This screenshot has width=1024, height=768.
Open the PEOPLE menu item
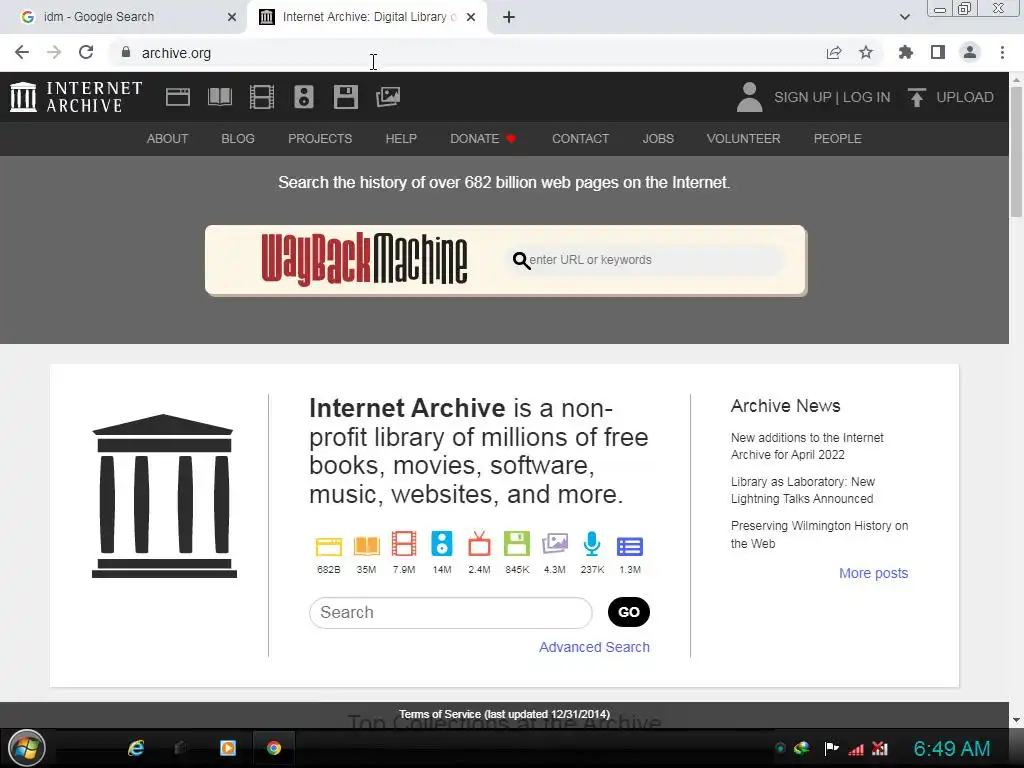pos(837,138)
